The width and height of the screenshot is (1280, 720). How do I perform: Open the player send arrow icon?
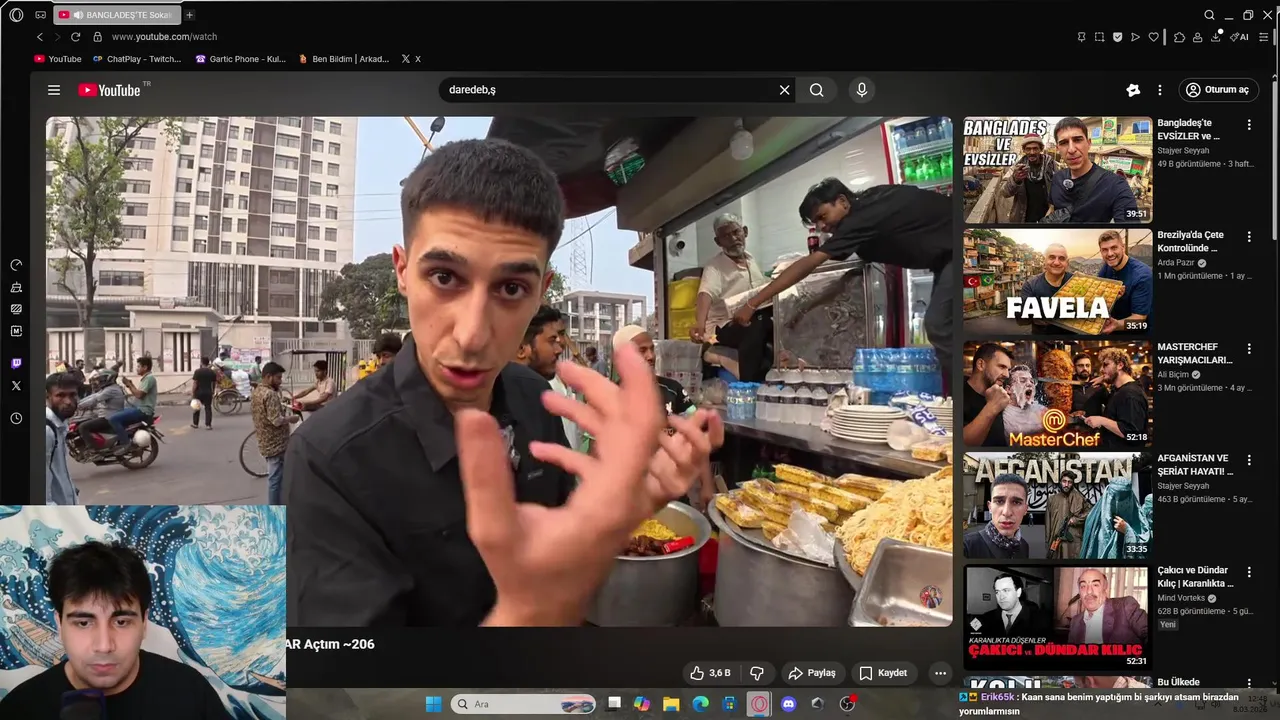coord(1135,37)
